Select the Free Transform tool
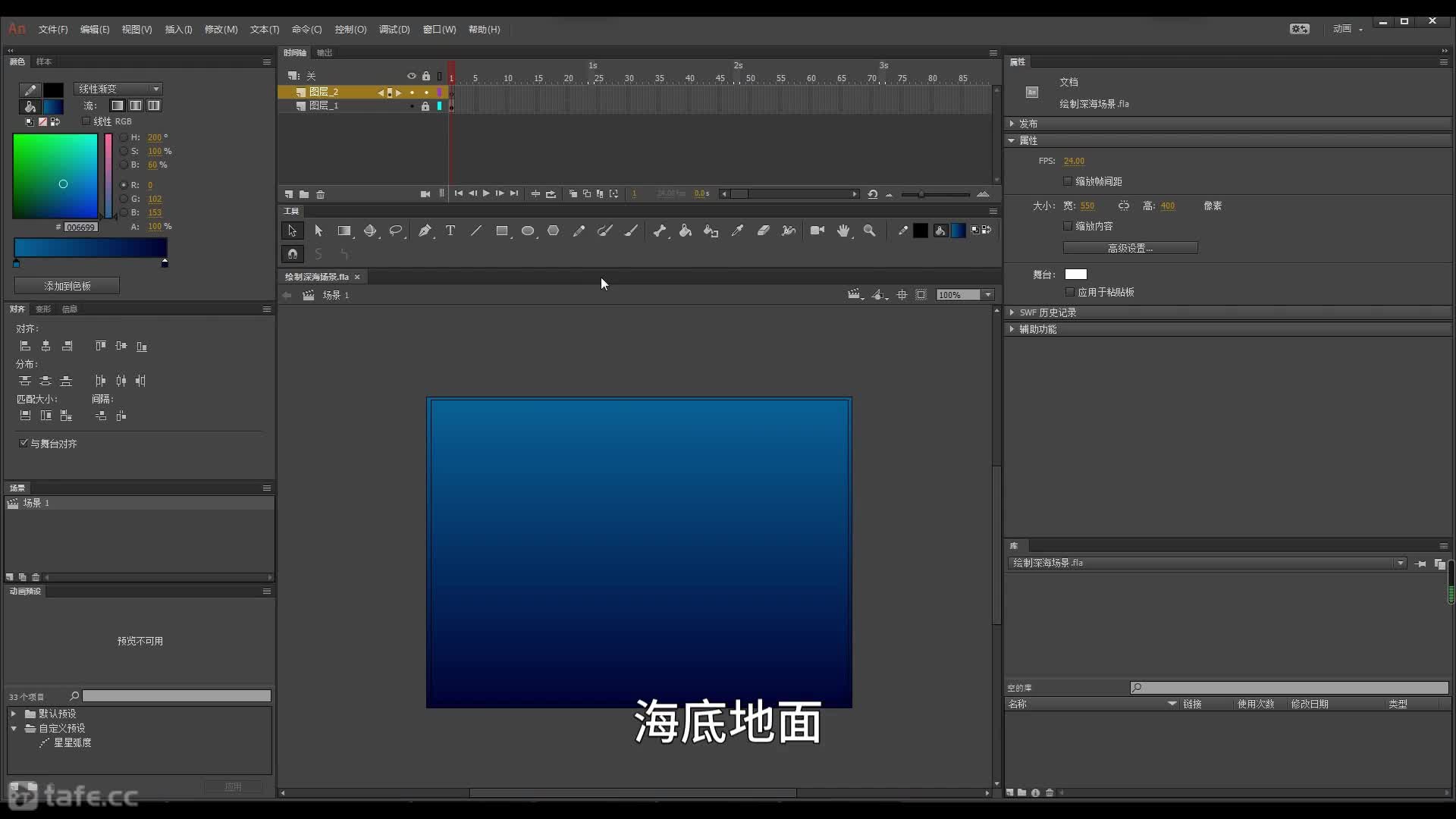 pos(344,231)
